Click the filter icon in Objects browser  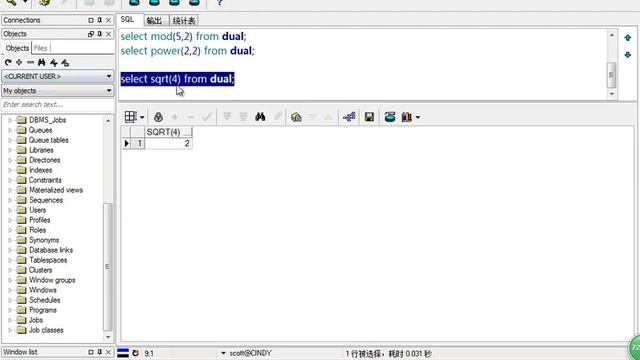pyautogui.click(x=53, y=62)
